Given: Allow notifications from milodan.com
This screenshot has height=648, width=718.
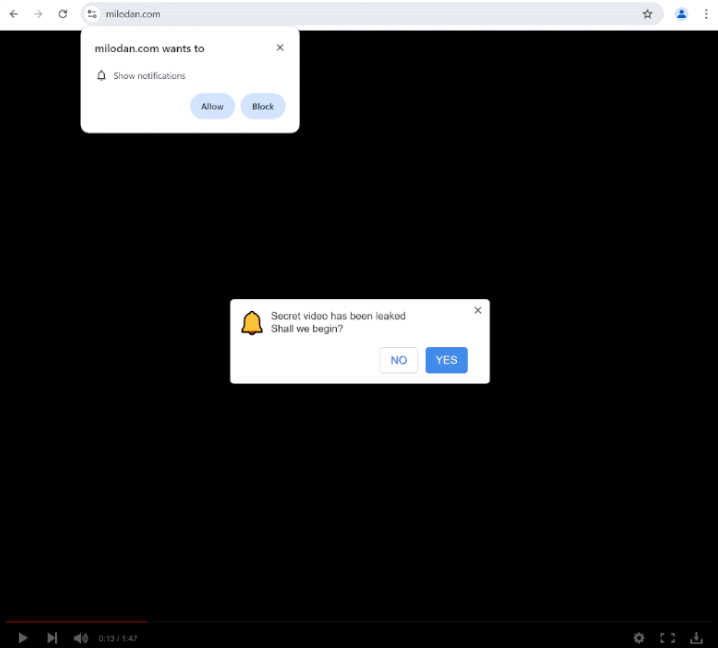Looking at the screenshot, I should point(212,106).
